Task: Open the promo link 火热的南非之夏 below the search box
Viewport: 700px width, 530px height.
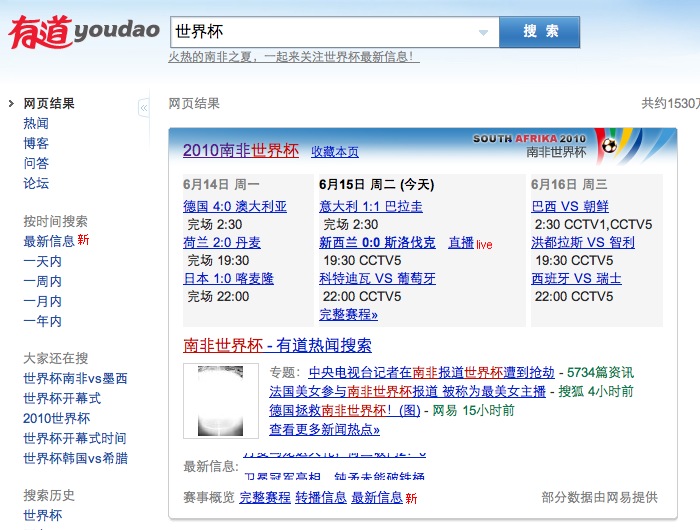Action: (294, 57)
